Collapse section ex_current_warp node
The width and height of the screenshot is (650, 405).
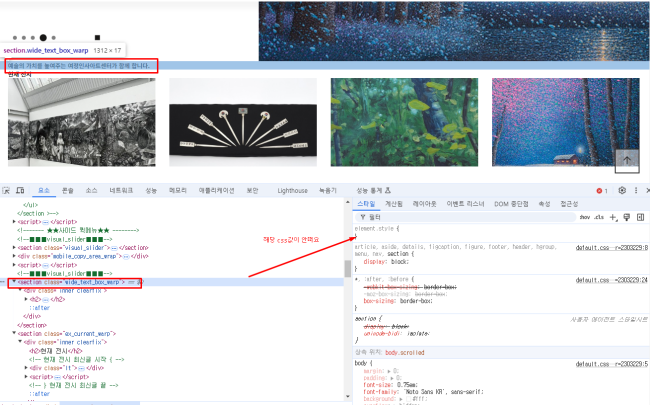click(x=15, y=333)
